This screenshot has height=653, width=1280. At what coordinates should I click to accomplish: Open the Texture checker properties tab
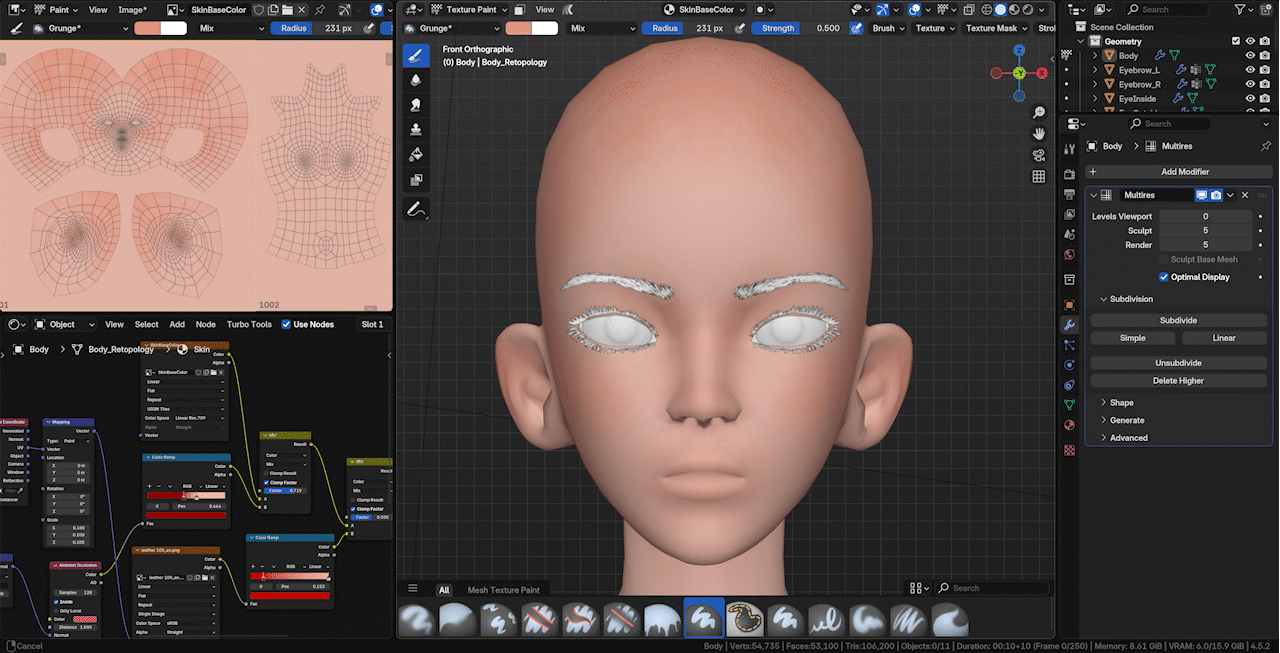[x=1069, y=450]
